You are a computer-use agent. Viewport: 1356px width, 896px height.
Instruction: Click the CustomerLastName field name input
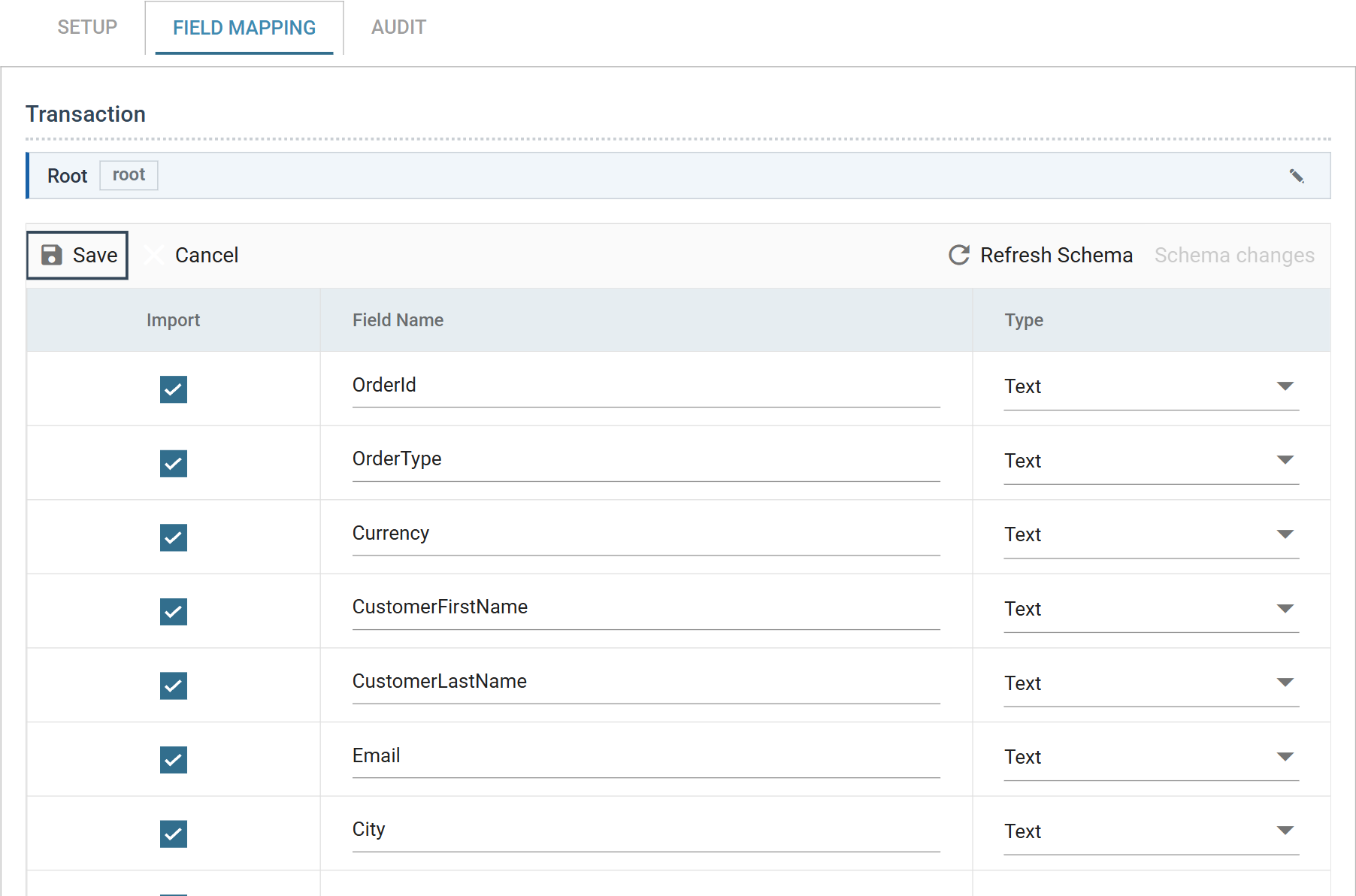(x=646, y=683)
